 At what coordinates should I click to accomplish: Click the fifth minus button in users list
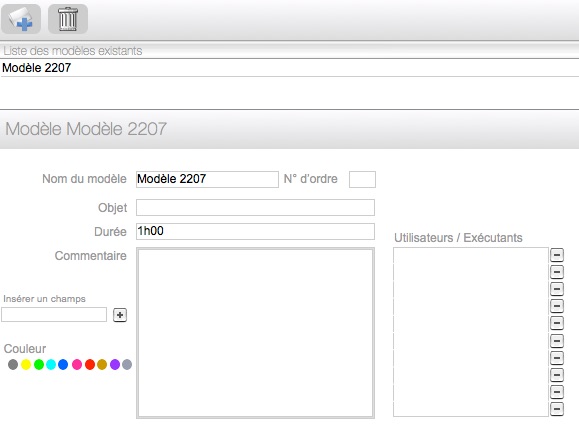[557, 323]
